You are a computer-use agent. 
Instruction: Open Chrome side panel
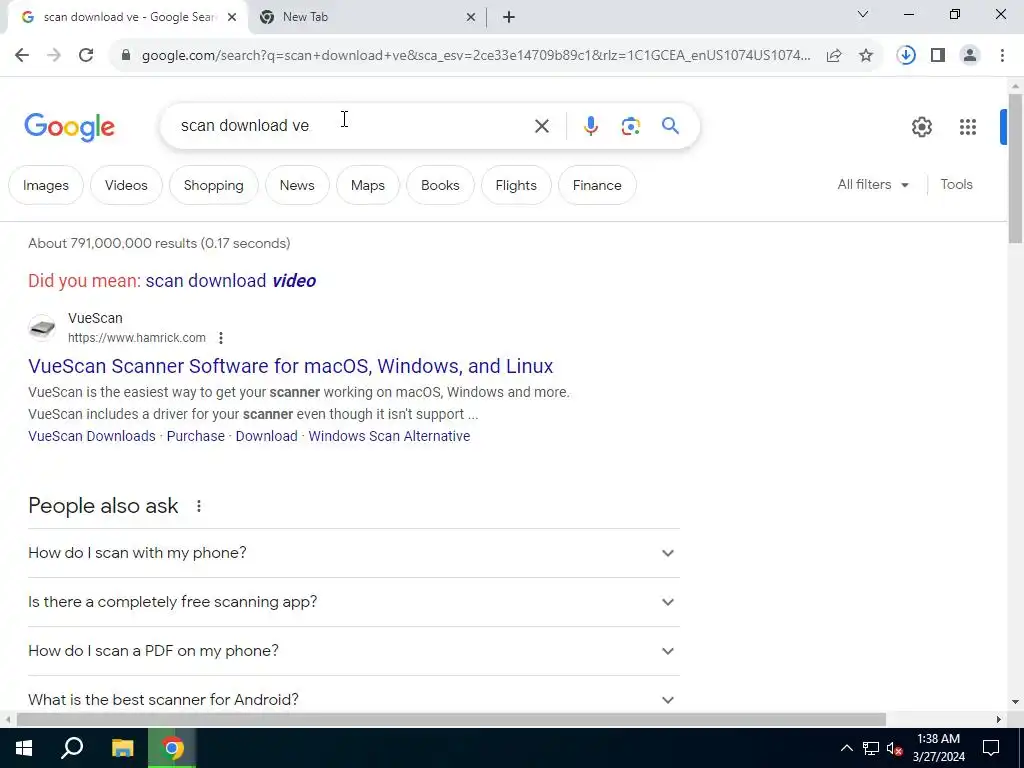point(938,56)
